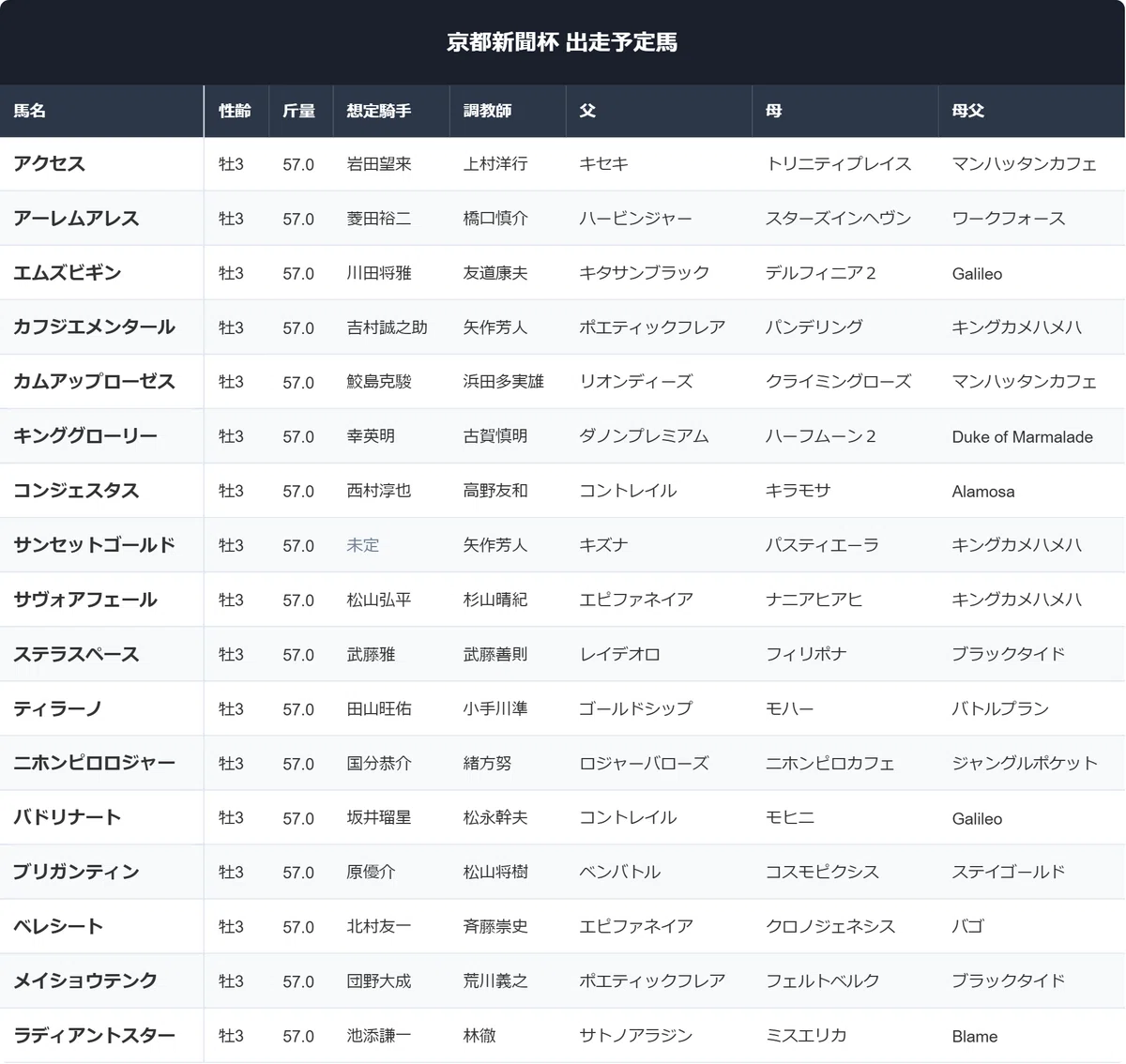Click sire ゴールドシップ
The image size is (1126, 1064).
636,708
